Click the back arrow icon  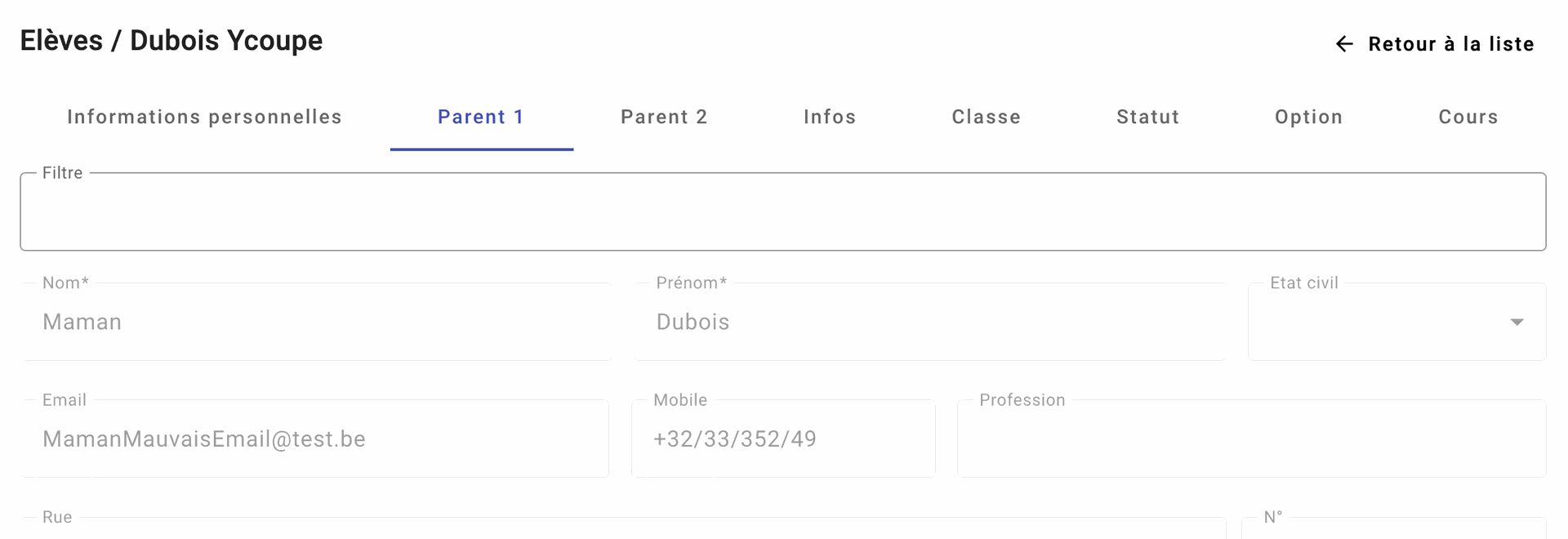pos(1344,44)
